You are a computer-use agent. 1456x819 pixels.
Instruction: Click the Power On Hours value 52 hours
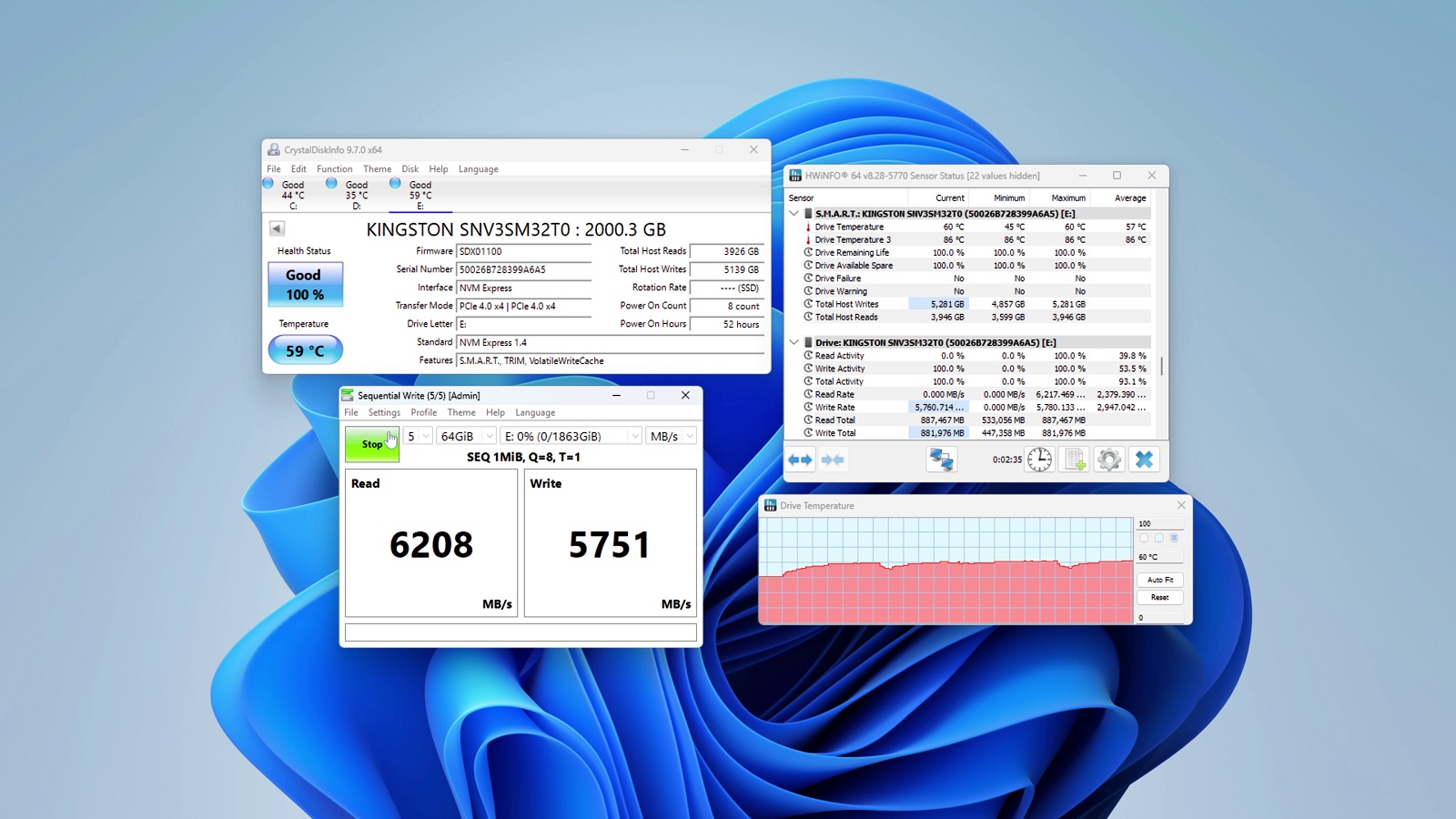click(726, 324)
